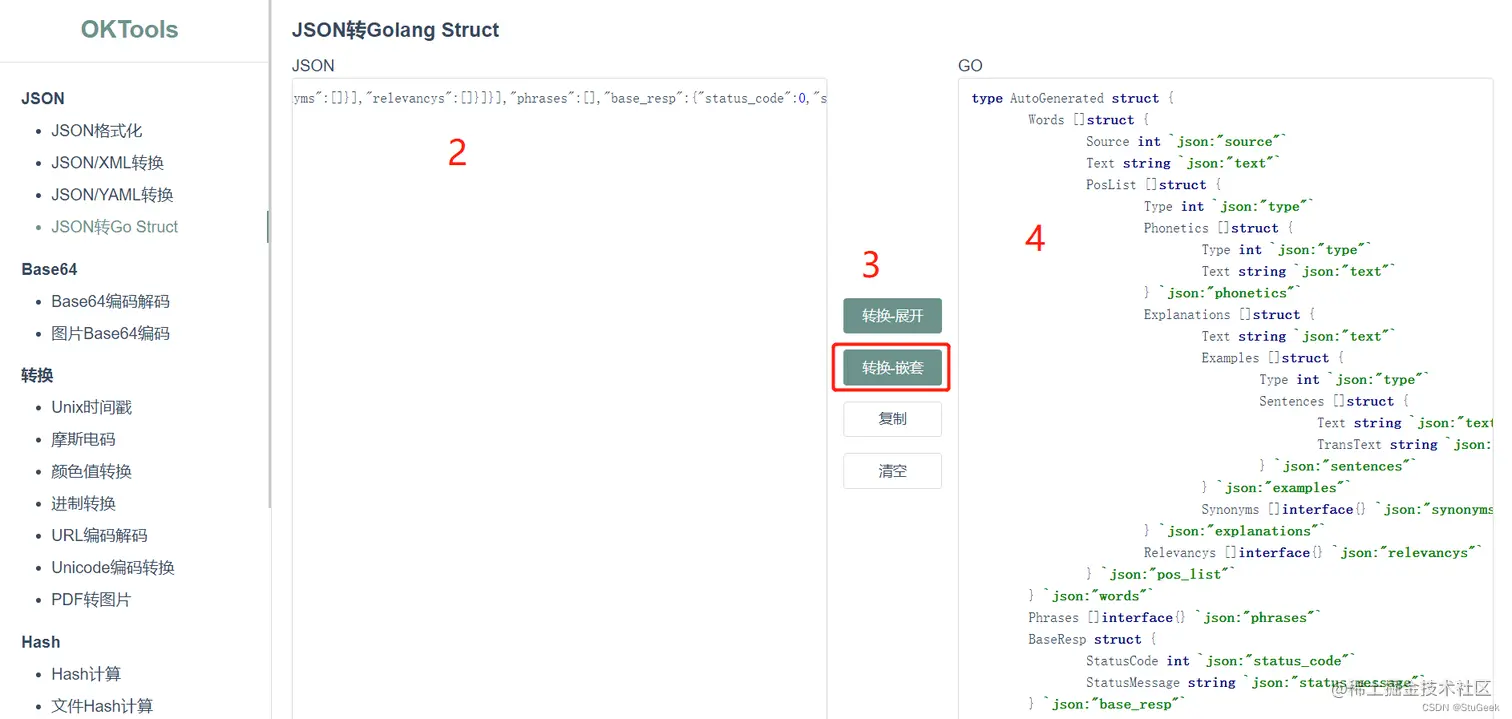Click the 'Words []struct {' line

(x=1089, y=120)
